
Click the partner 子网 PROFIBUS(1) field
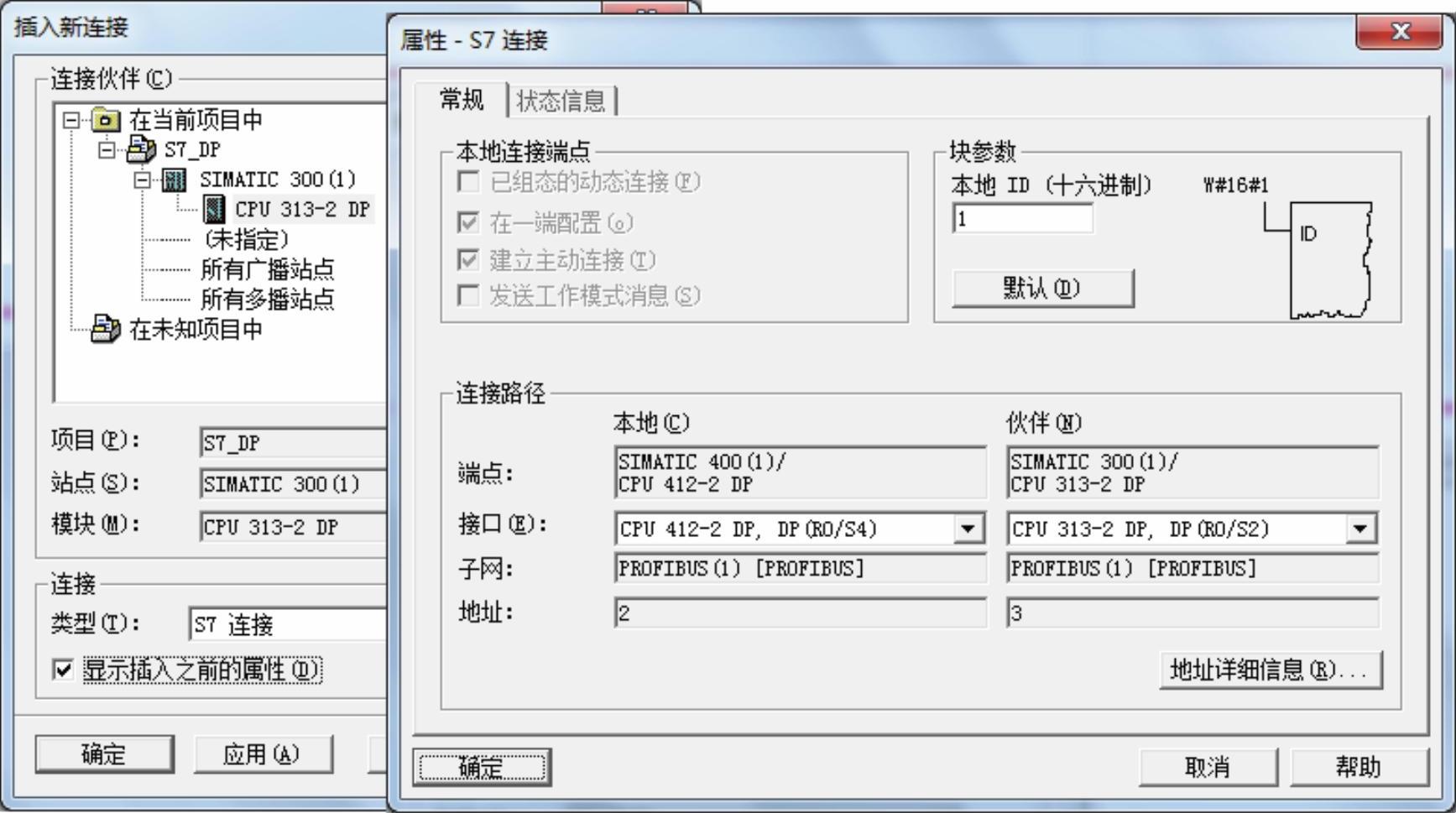click(1192, 568)
